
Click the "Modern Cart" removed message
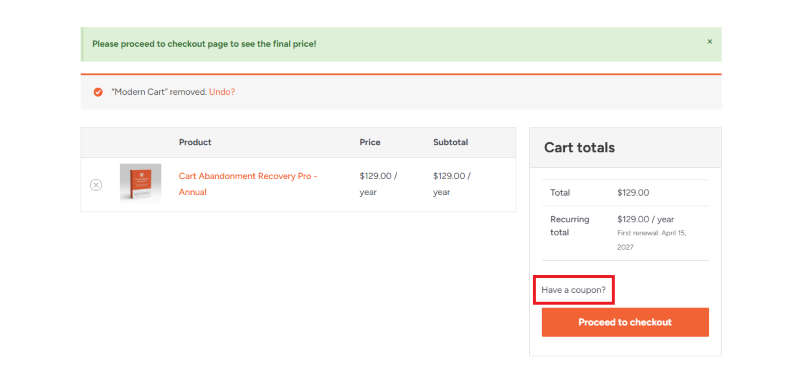pyautogui.click(x=159, y=92)
